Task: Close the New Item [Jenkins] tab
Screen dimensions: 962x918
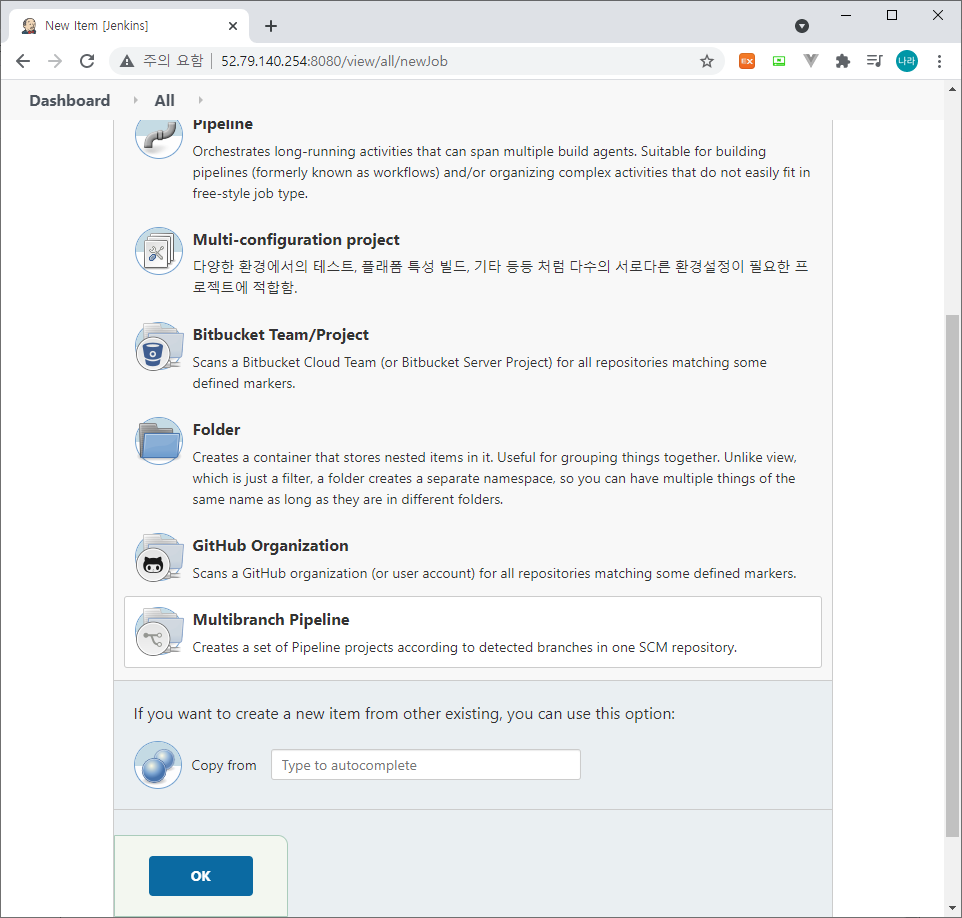Action: tap(233, 26)
